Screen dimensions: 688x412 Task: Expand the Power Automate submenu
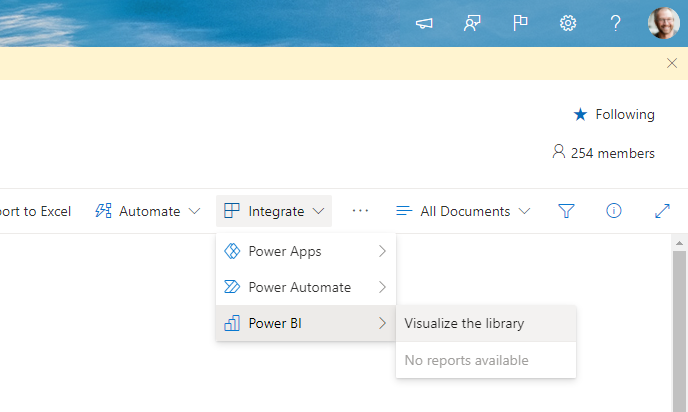[305, 287]
